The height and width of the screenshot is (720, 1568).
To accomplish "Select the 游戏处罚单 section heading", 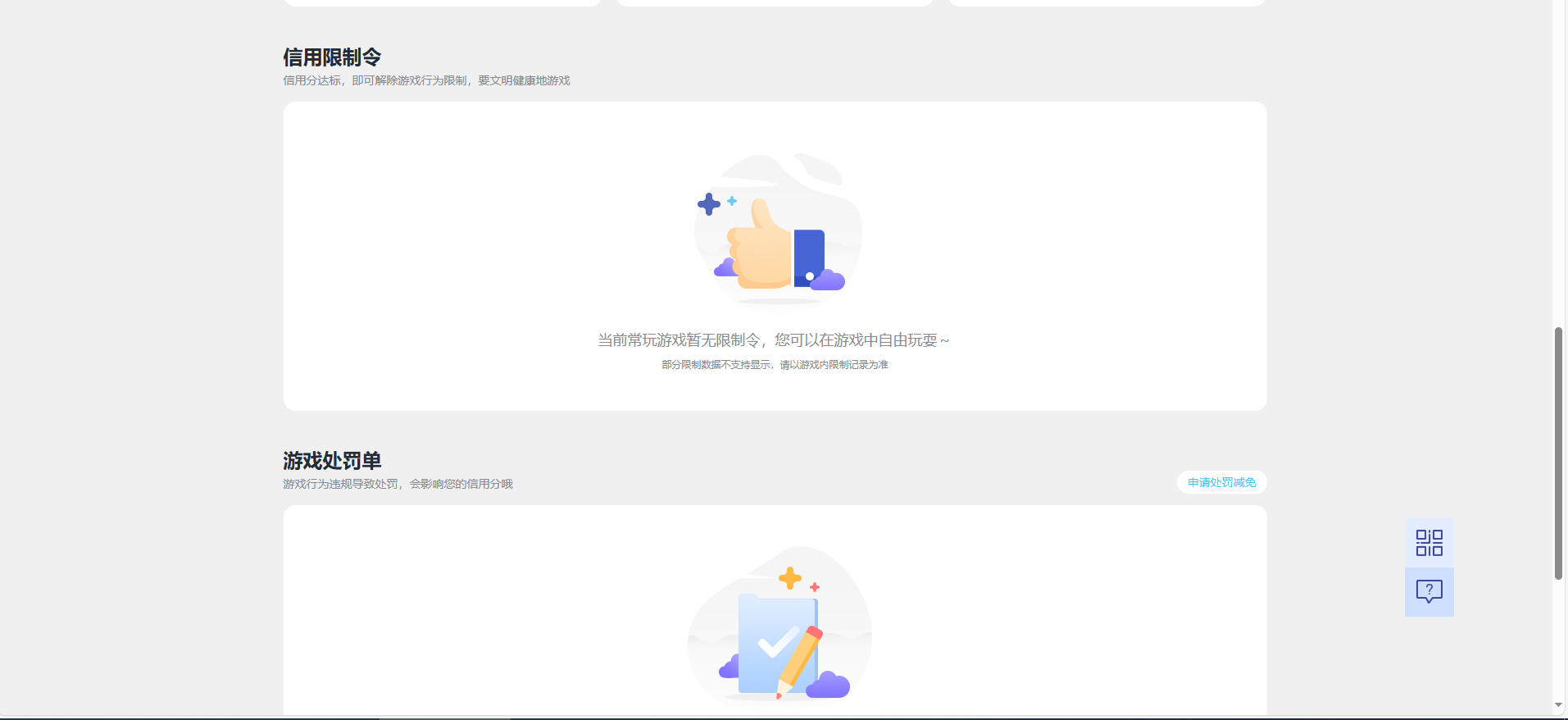I will [332, 461].
